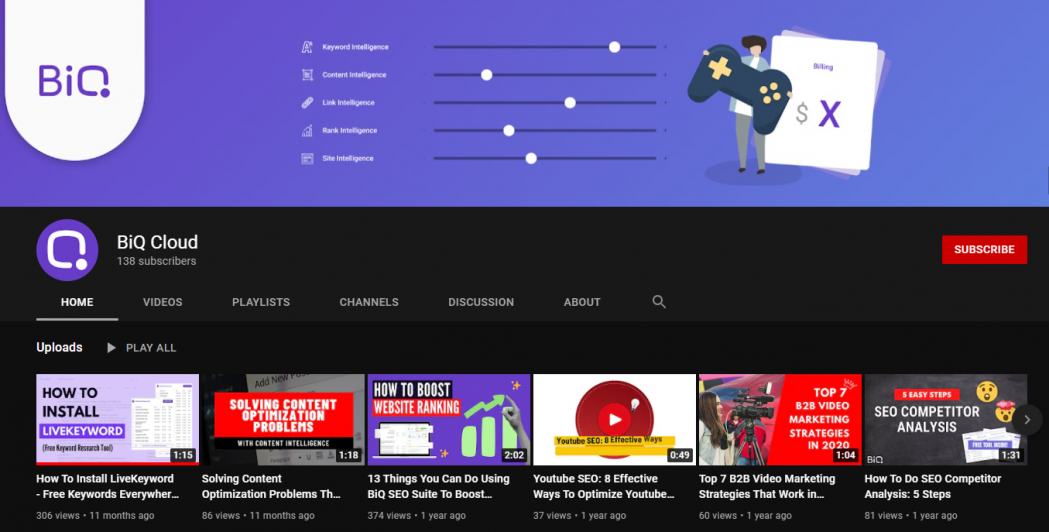Image resolution: width=1049 pixels, height=532 pixels.
Task: Click the Link Intelligence slider handle
Action: pyautogui.click(x=569, y=102)
